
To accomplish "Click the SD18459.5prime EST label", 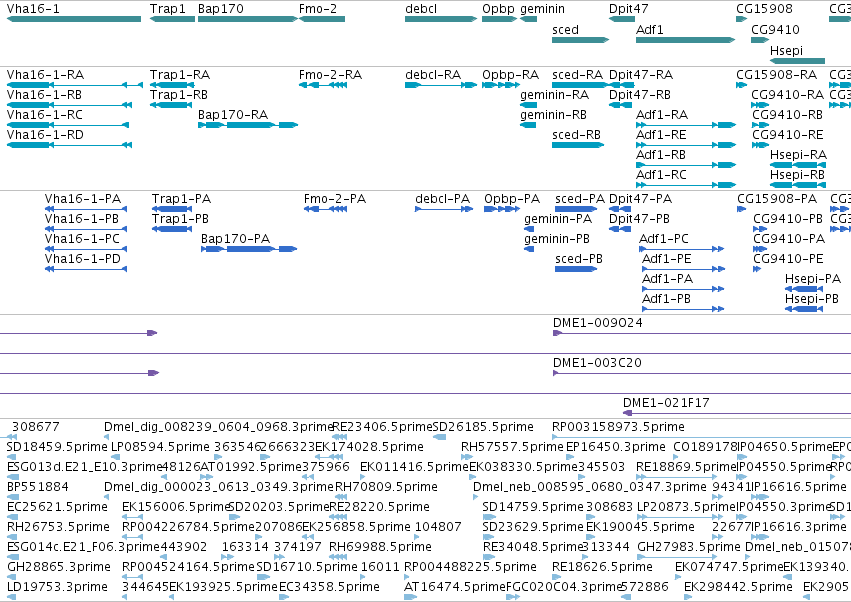I will 57,447.
